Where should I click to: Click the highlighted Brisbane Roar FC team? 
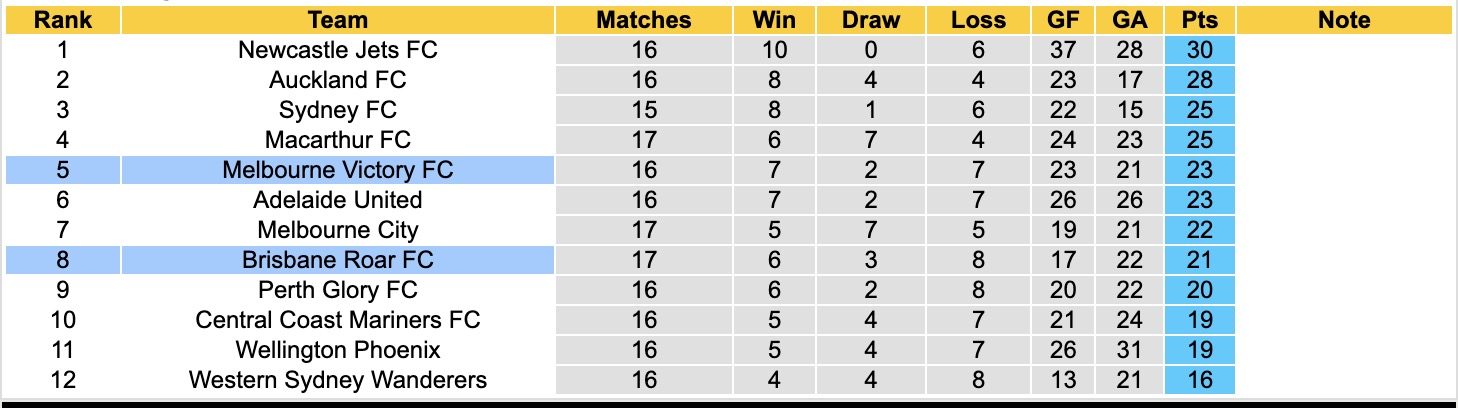point(337,260)
